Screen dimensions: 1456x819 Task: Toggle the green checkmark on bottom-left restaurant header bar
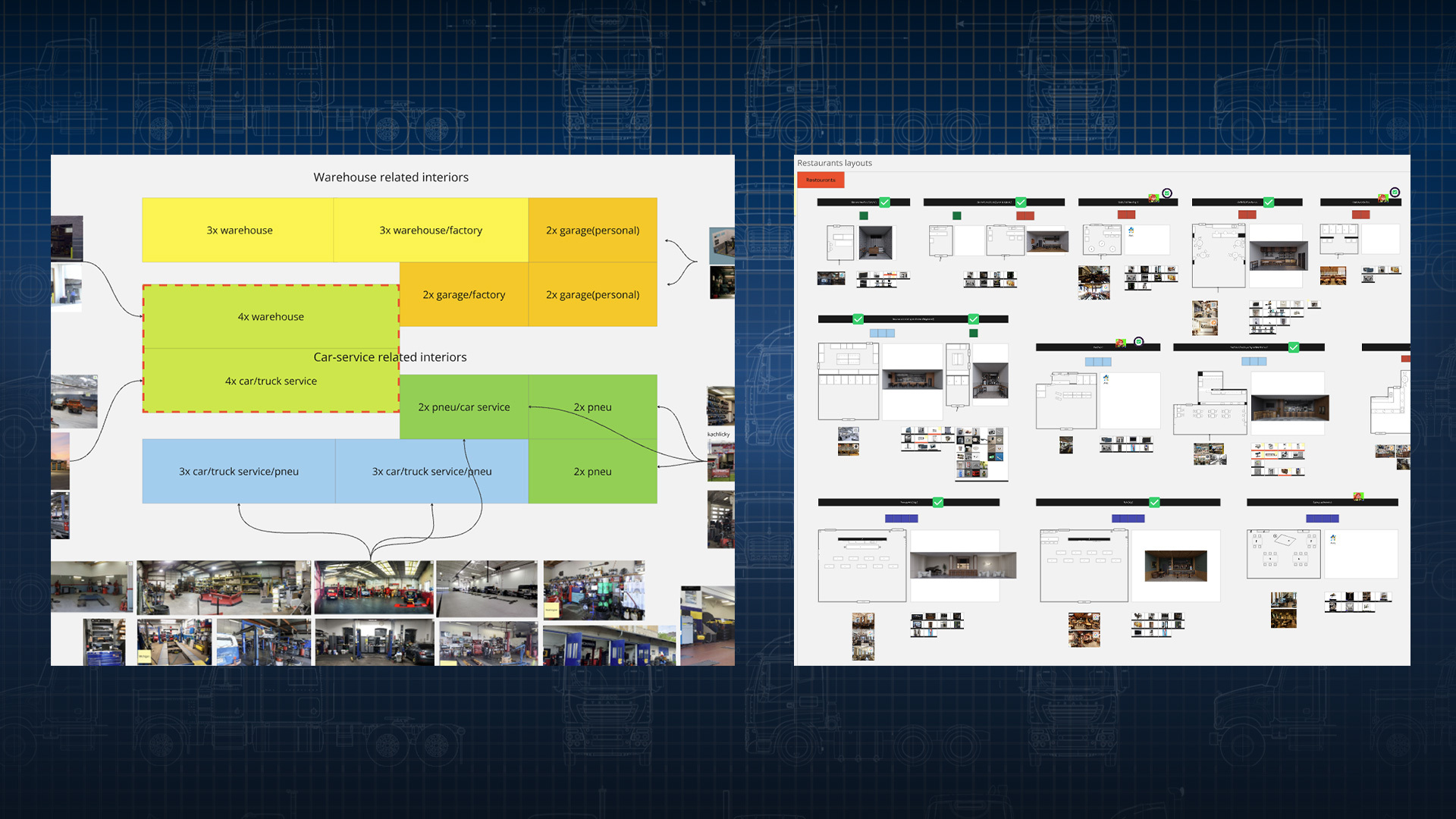[x=938, y=503]
